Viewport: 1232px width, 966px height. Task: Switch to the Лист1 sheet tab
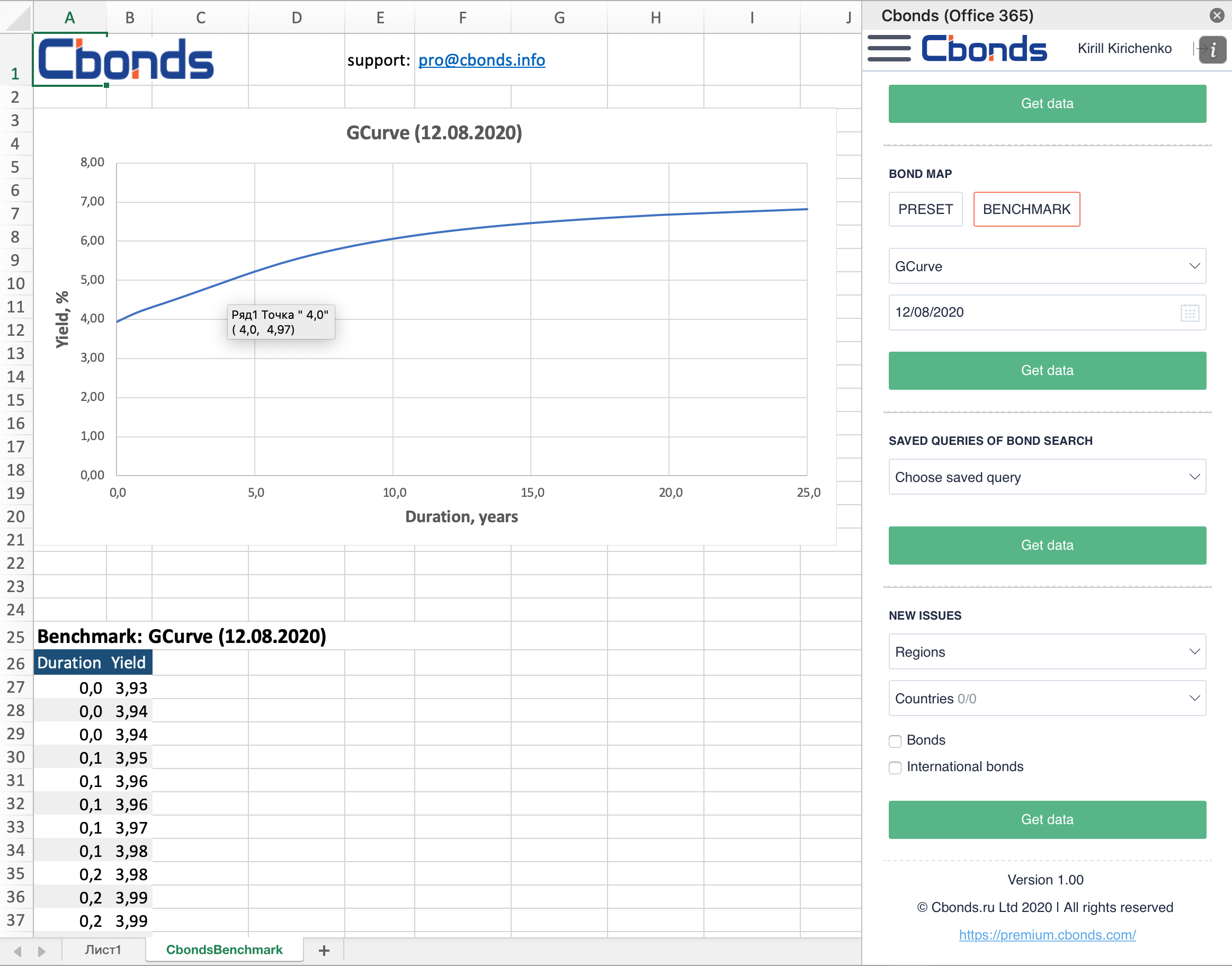tap(103, 950)
